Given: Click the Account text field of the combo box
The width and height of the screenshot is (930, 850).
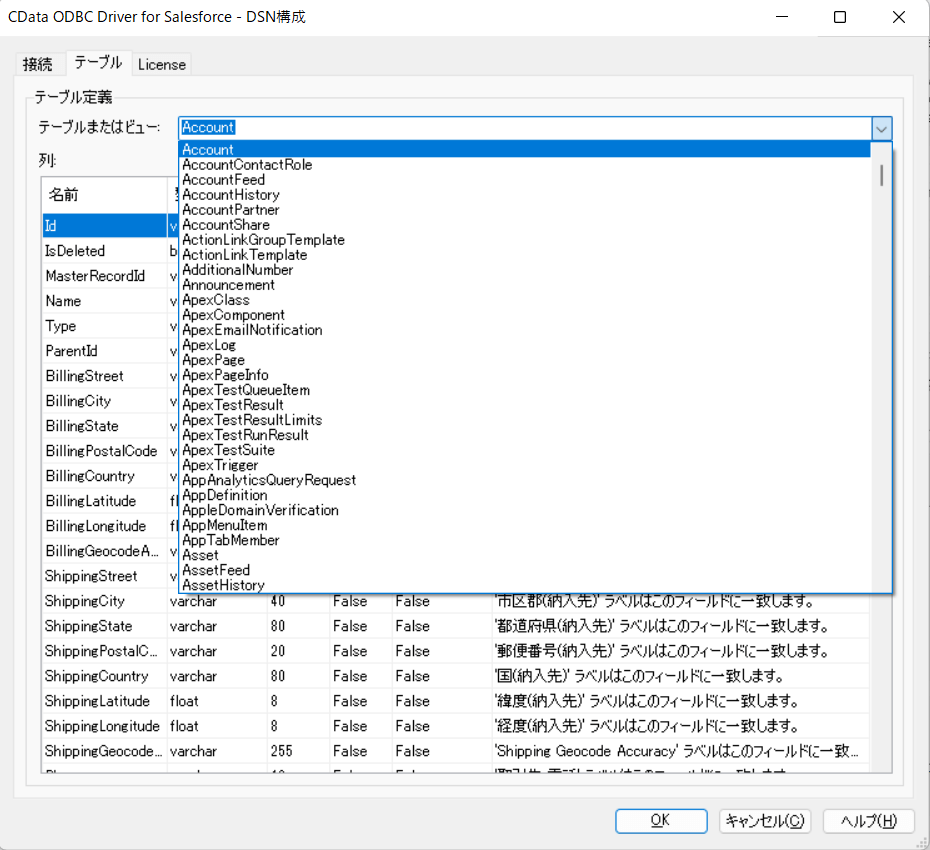Looking at the screenshot, I should (x=525, y=128).
